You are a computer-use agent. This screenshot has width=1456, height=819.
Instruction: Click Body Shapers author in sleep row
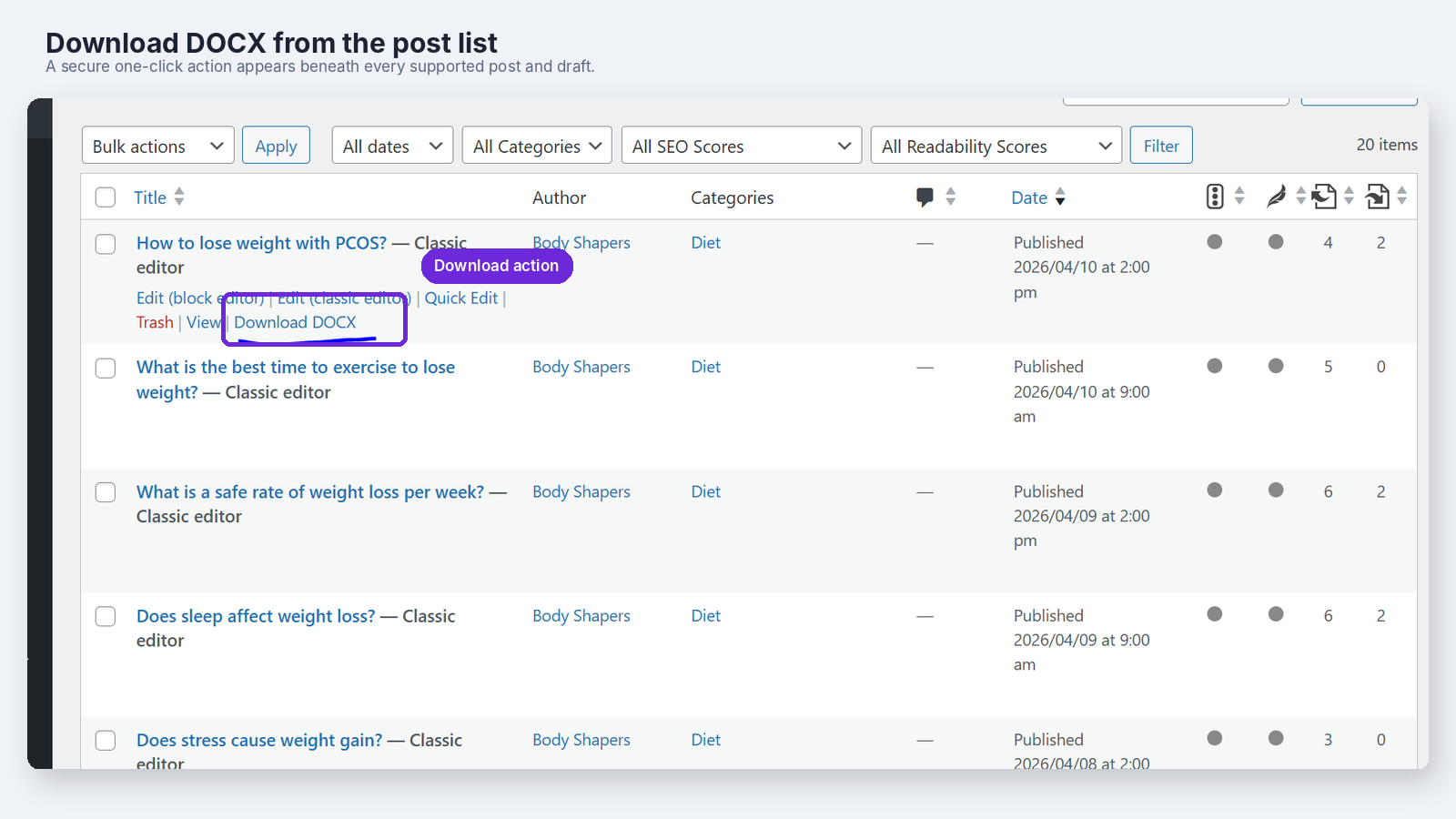coord(581,616)
